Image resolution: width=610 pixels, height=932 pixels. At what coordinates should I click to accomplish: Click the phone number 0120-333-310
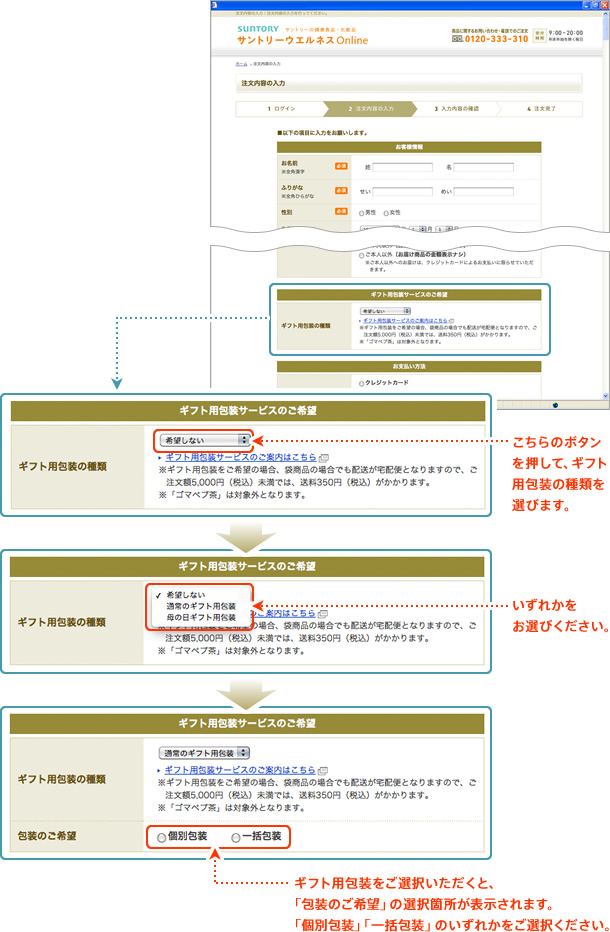[496, 39]
